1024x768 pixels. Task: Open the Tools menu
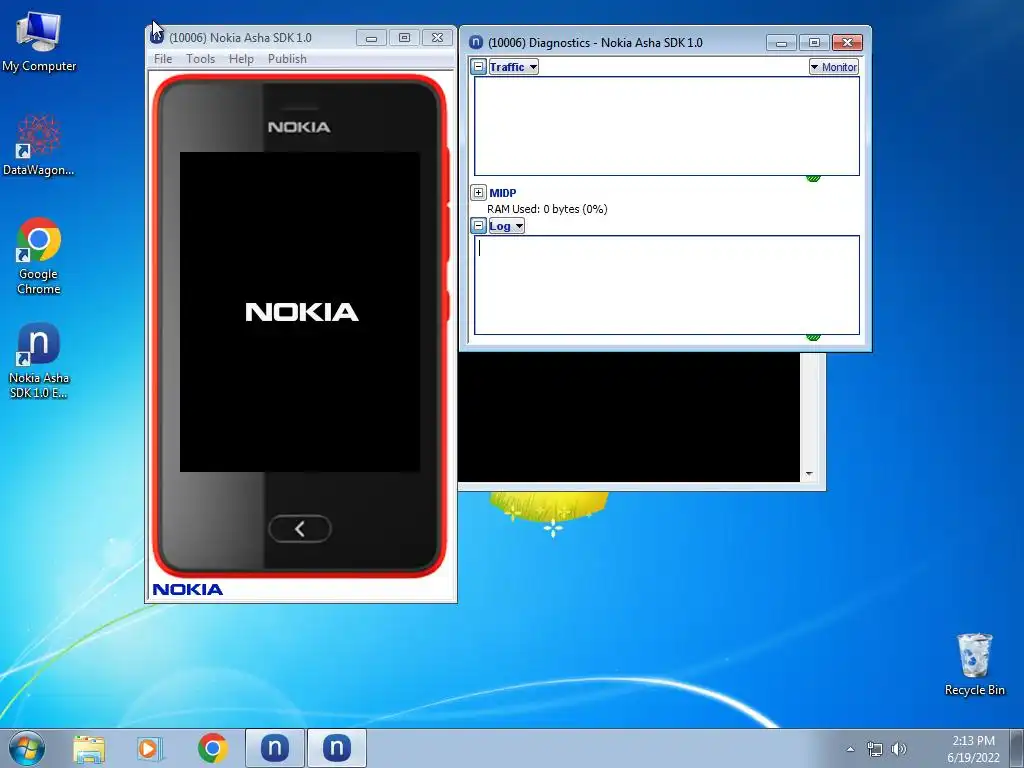coord(200,59)
